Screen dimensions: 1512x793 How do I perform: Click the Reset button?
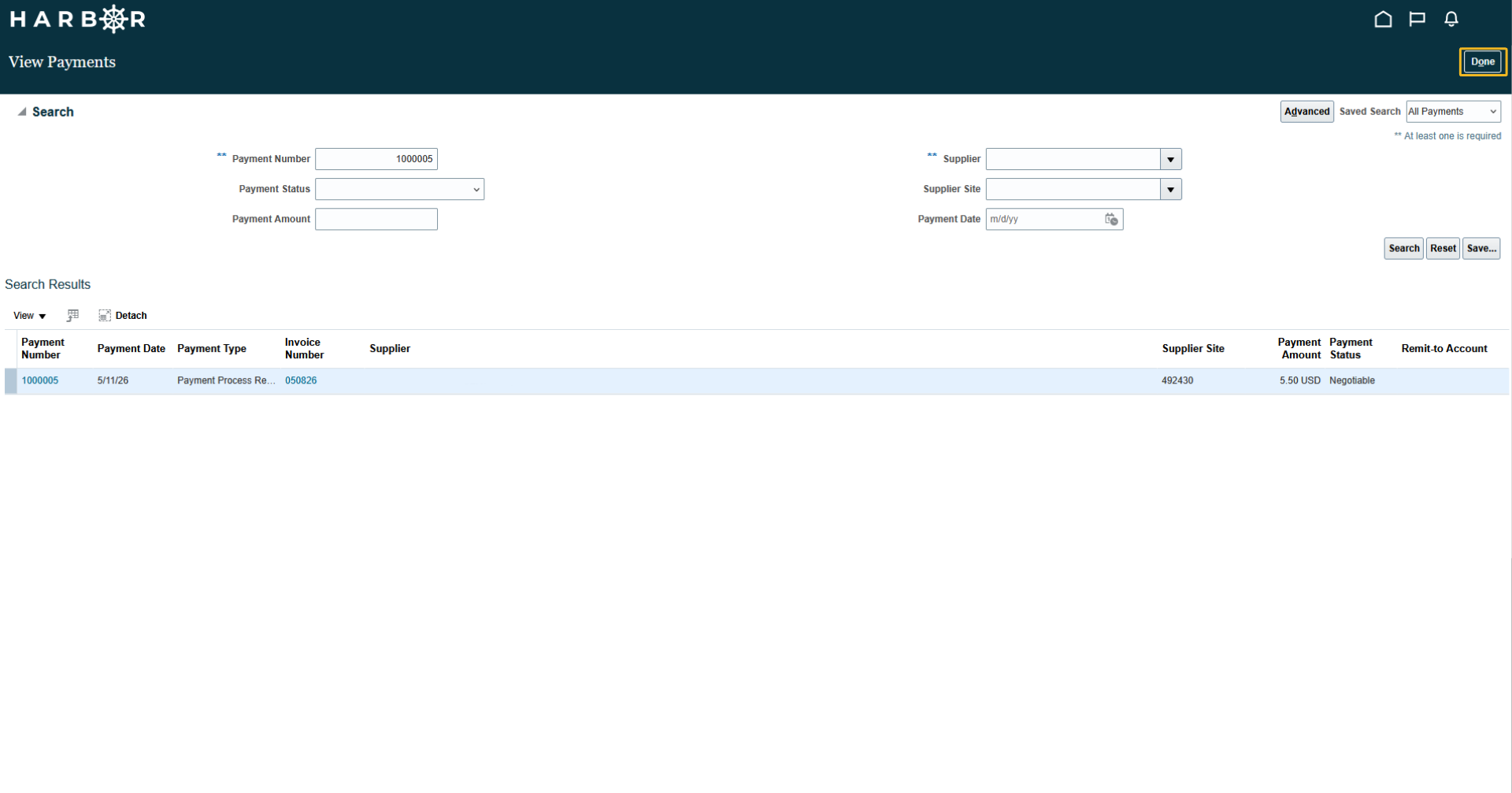(x=1443, y=248)
